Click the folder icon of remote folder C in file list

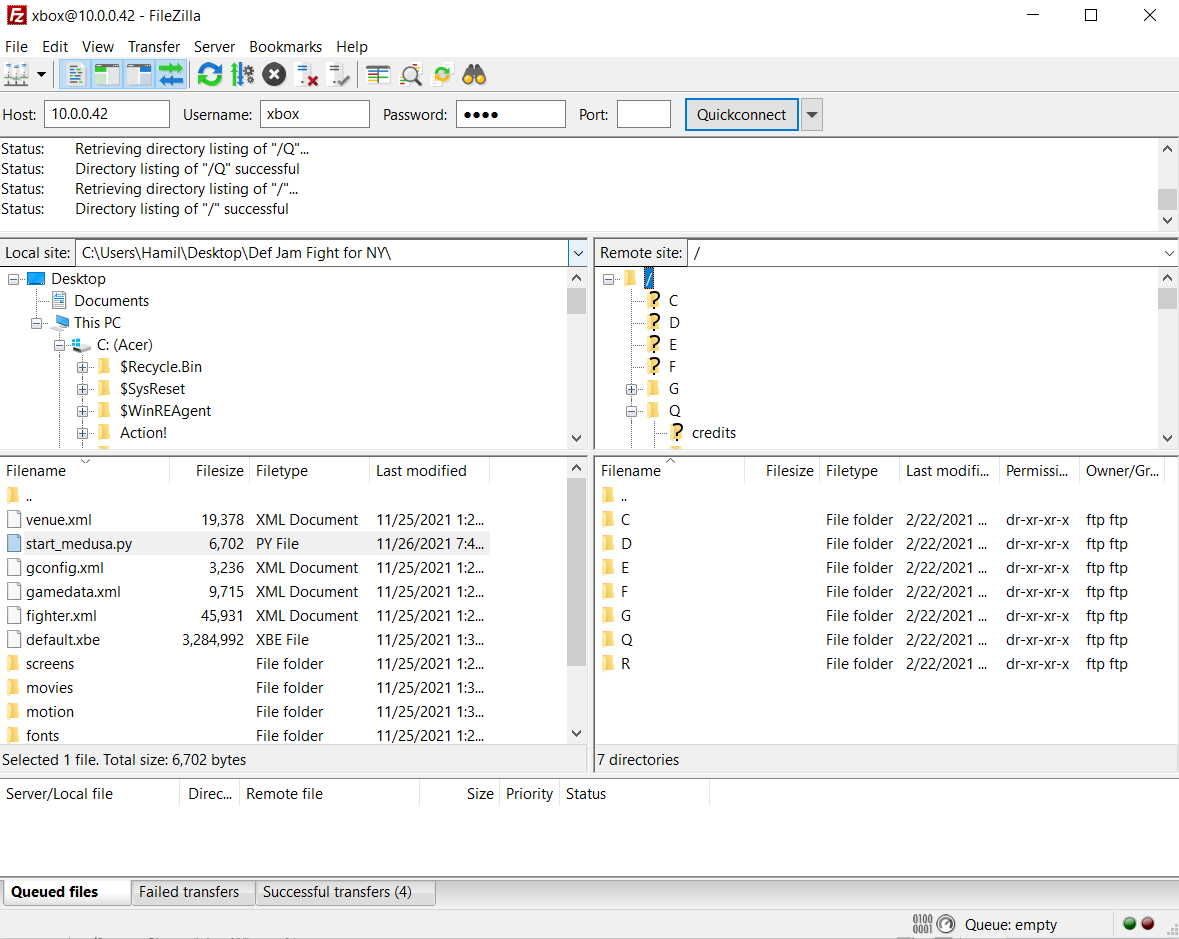608,519
